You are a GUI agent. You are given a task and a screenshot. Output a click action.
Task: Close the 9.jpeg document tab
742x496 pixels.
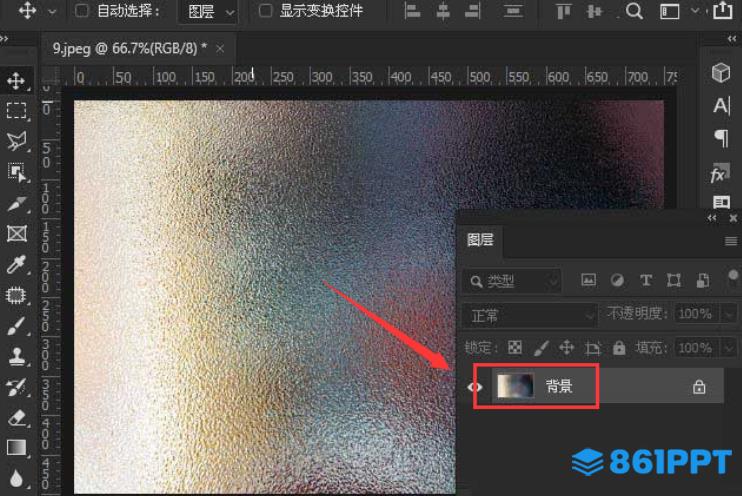[220, 49]
